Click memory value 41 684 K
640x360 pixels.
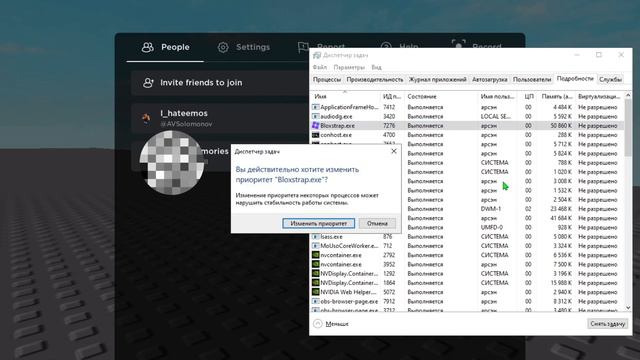pos(561,218)
